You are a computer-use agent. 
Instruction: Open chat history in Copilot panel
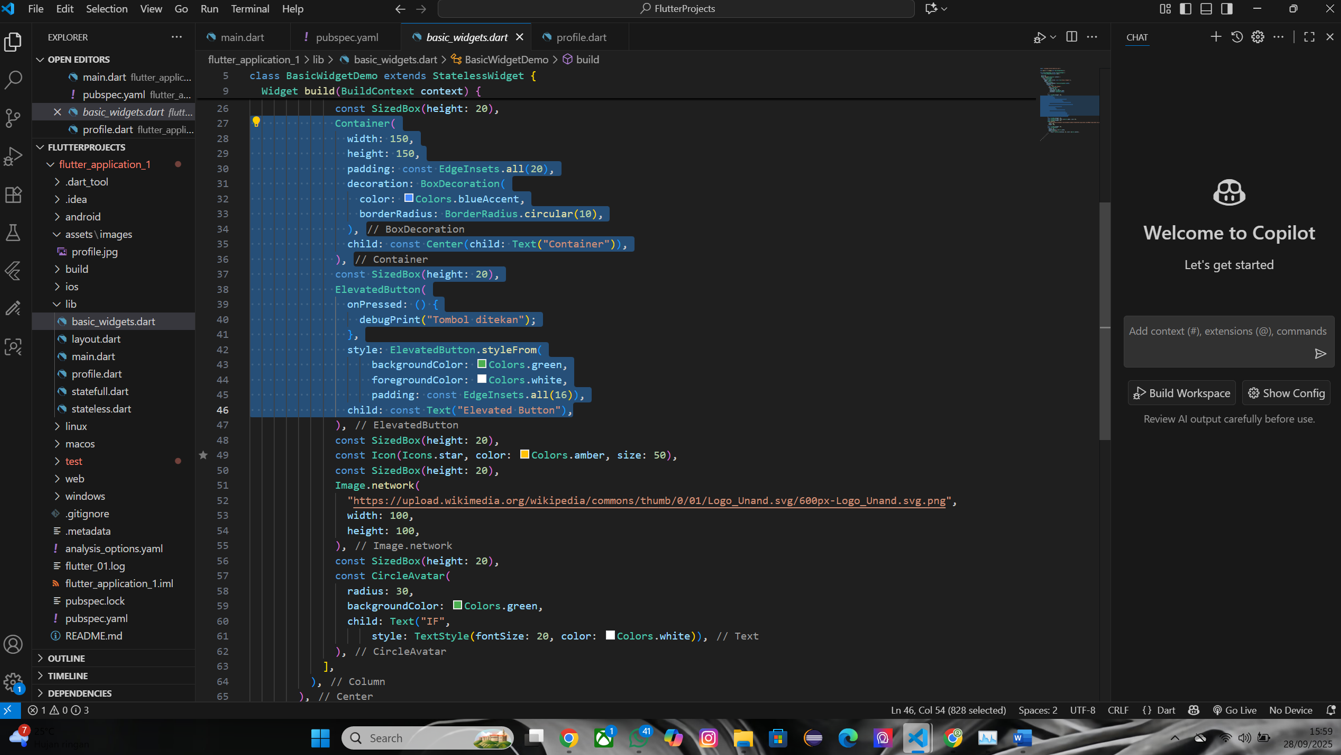1236,36
